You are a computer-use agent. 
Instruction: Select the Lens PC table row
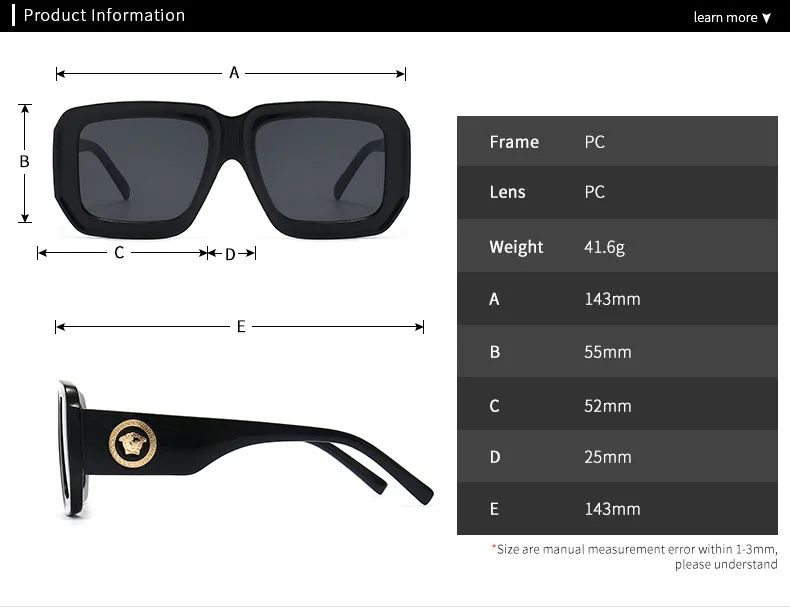[x=617, y=192]
